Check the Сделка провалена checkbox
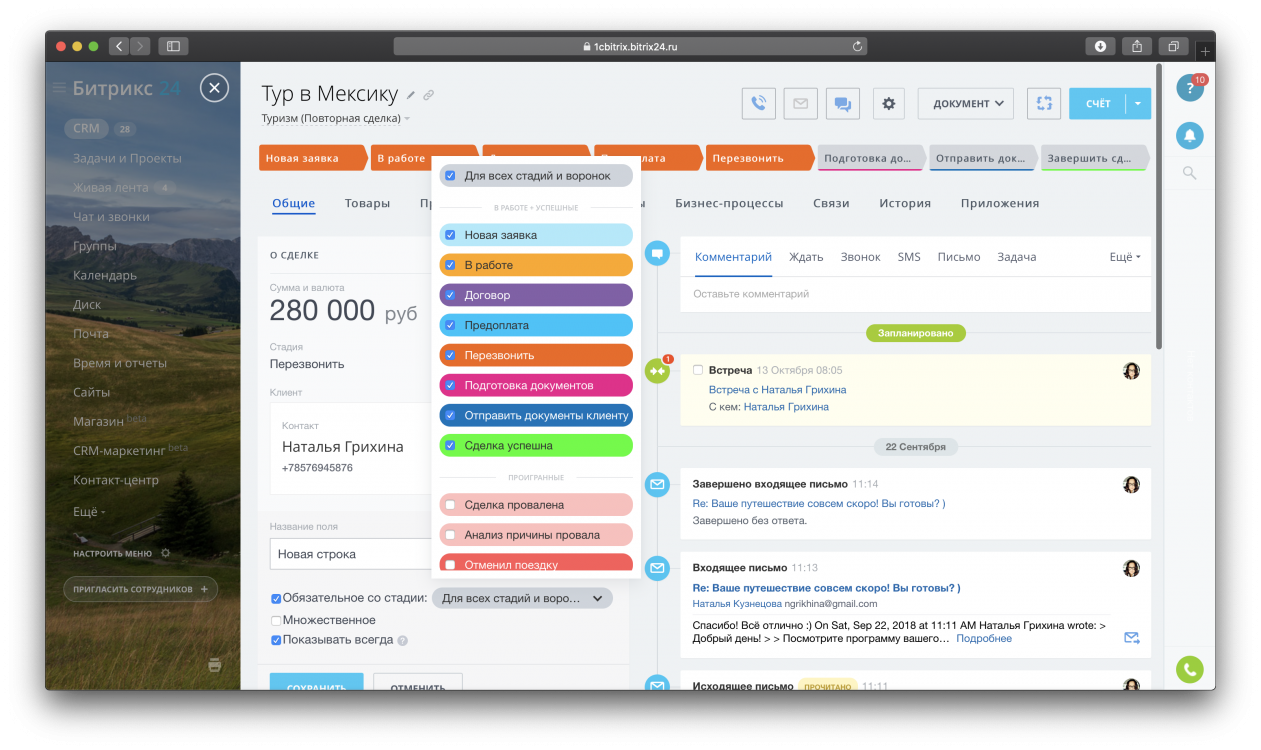Screen dimensions: 1261x750 [x=450, y=505]
